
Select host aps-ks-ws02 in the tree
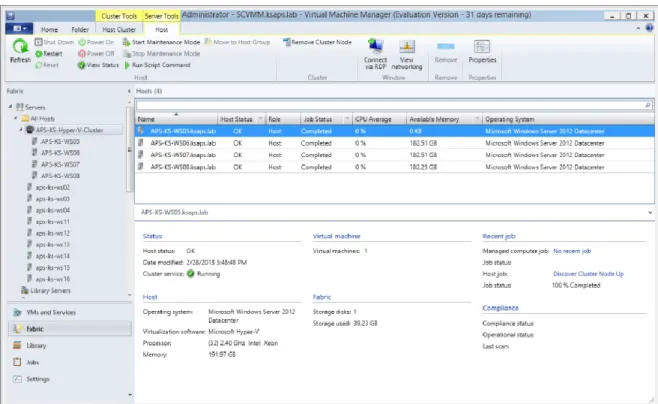point(52,187)
